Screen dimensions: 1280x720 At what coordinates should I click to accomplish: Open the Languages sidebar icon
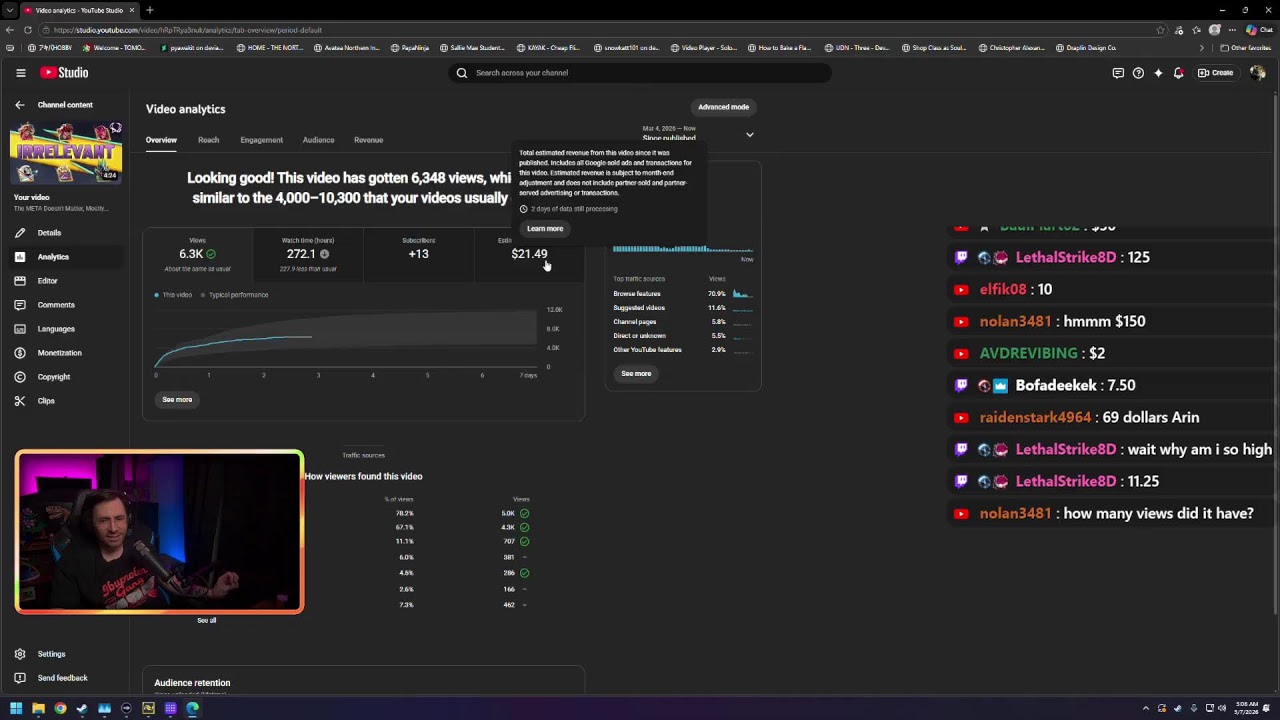click(19, 329)
